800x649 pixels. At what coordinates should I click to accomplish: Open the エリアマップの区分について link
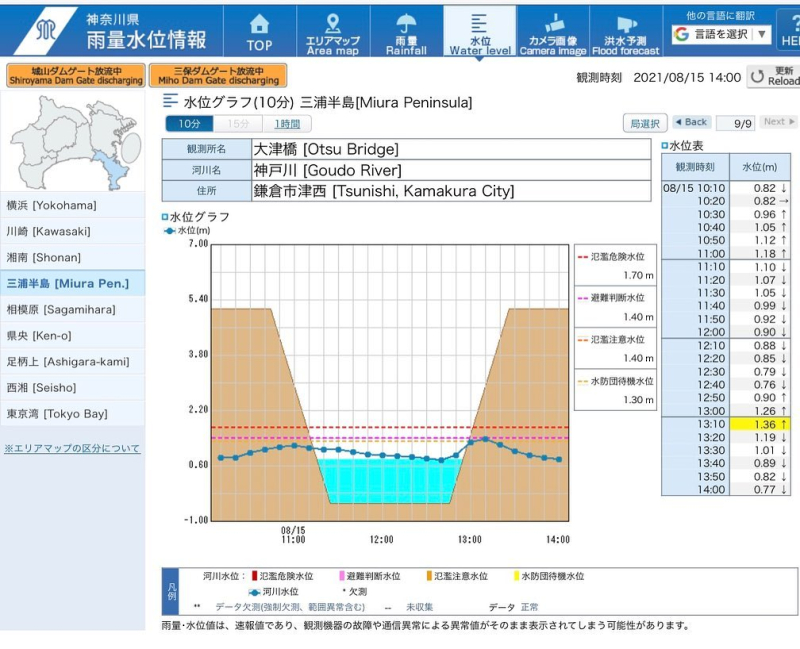click(72, 449)
